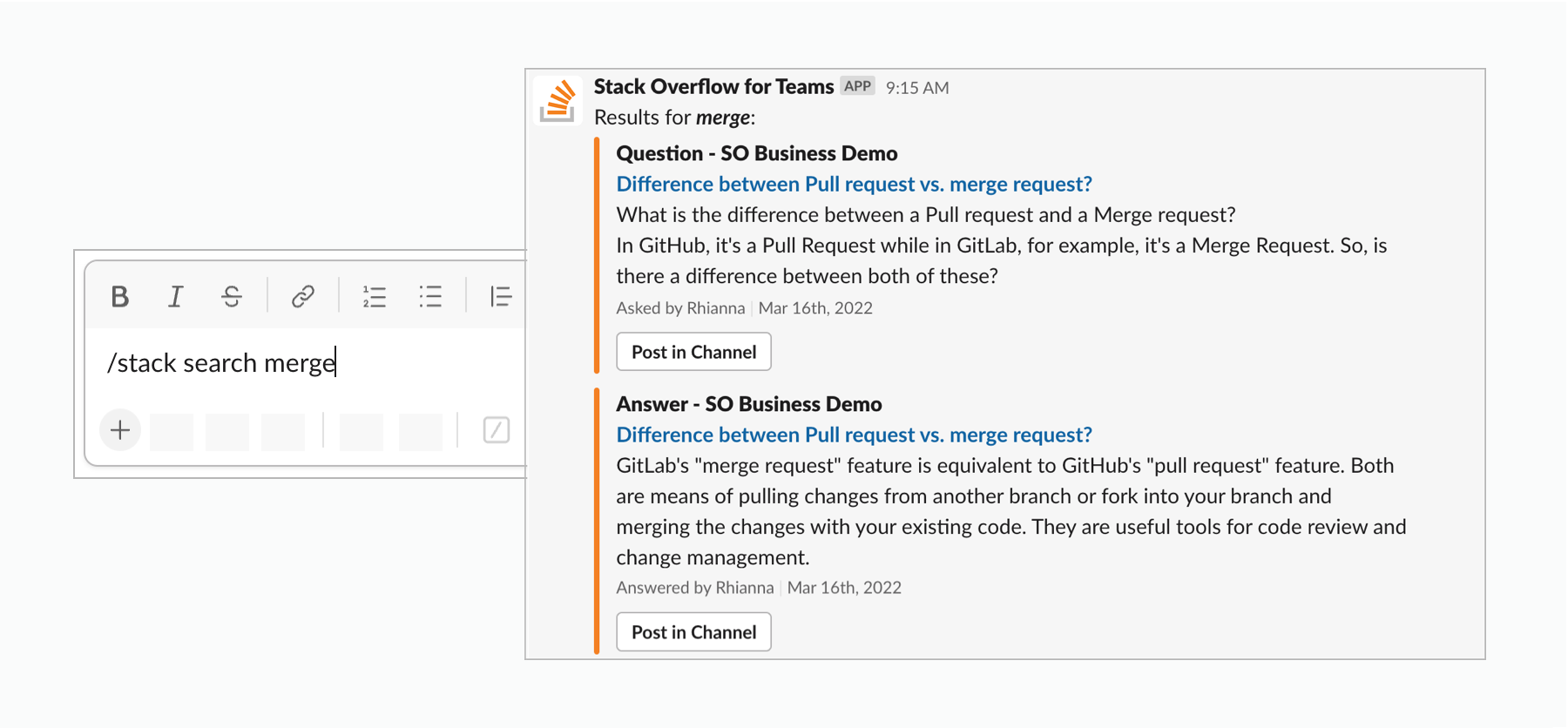Click the 9:15 AM message timestamp
Screen dimensions: 1568x728
click(x=917, y=88)
